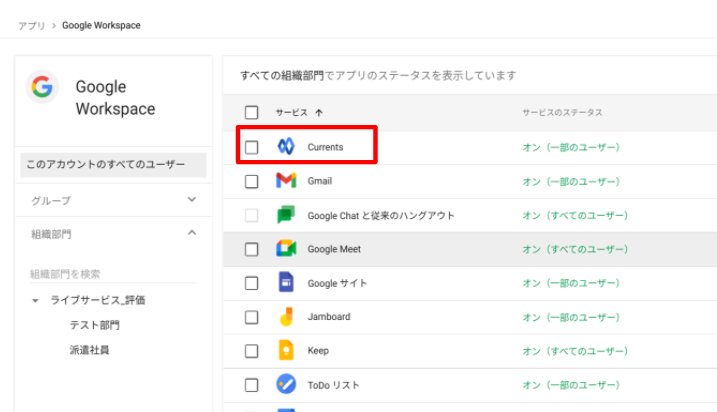Click the Google Chat bubble icon
Viewport: 717px width, 412px height.
tap(286, 214)
